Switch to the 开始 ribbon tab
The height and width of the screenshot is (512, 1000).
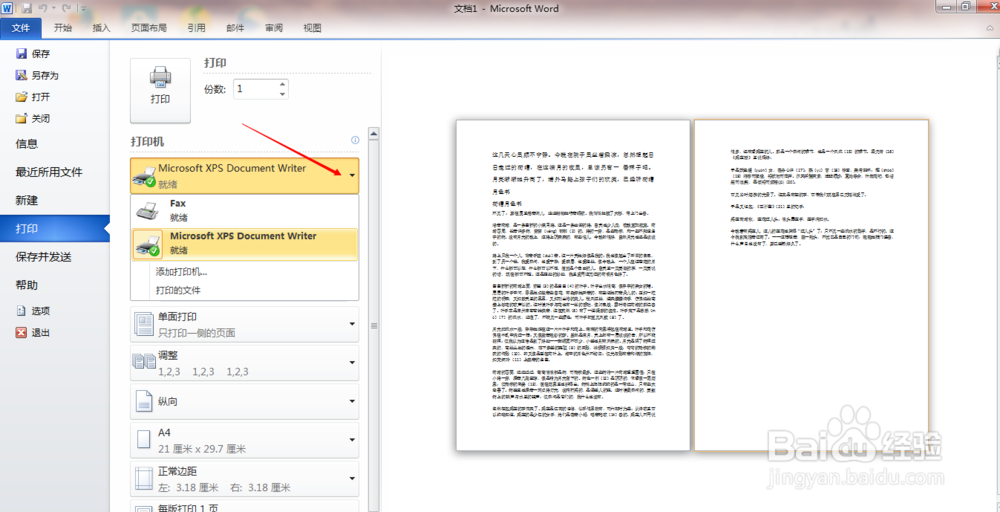coord(62,28)
